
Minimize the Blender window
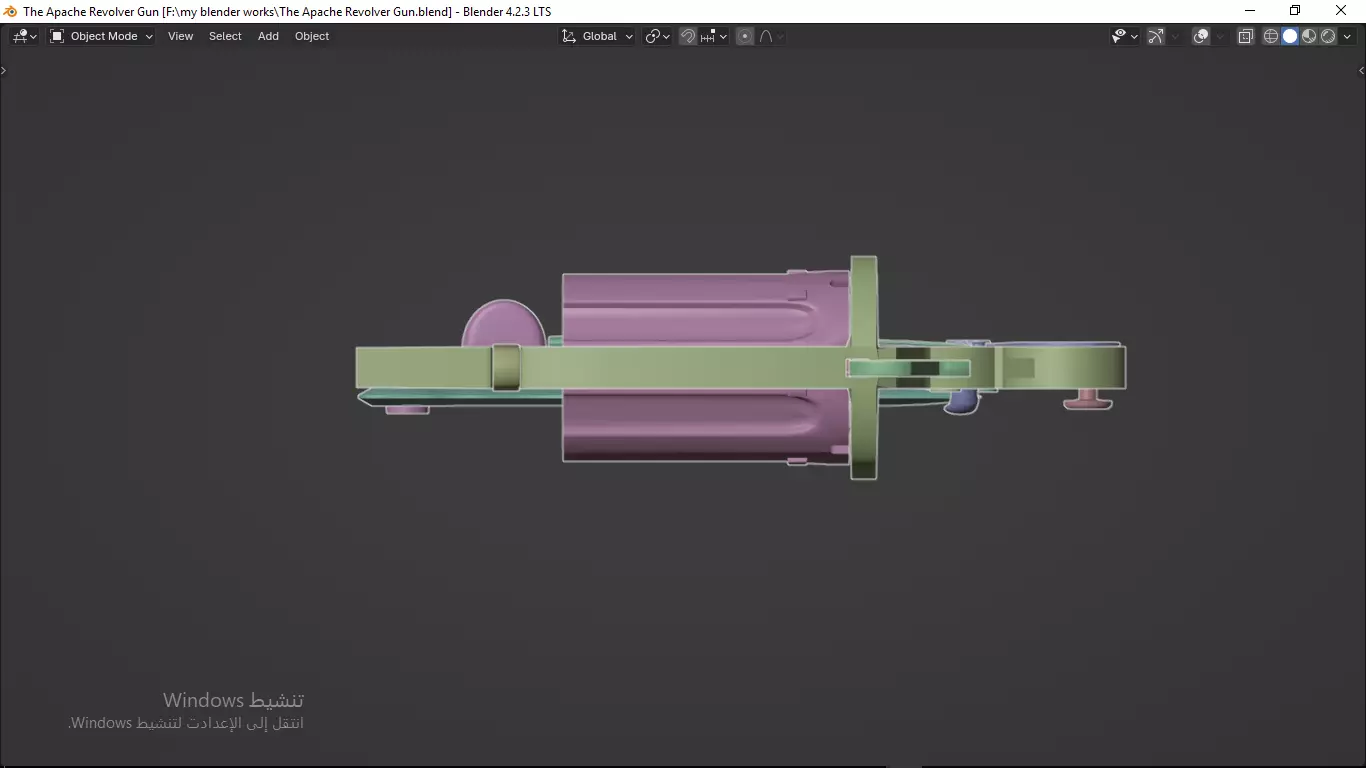[x=1249, y=11]
